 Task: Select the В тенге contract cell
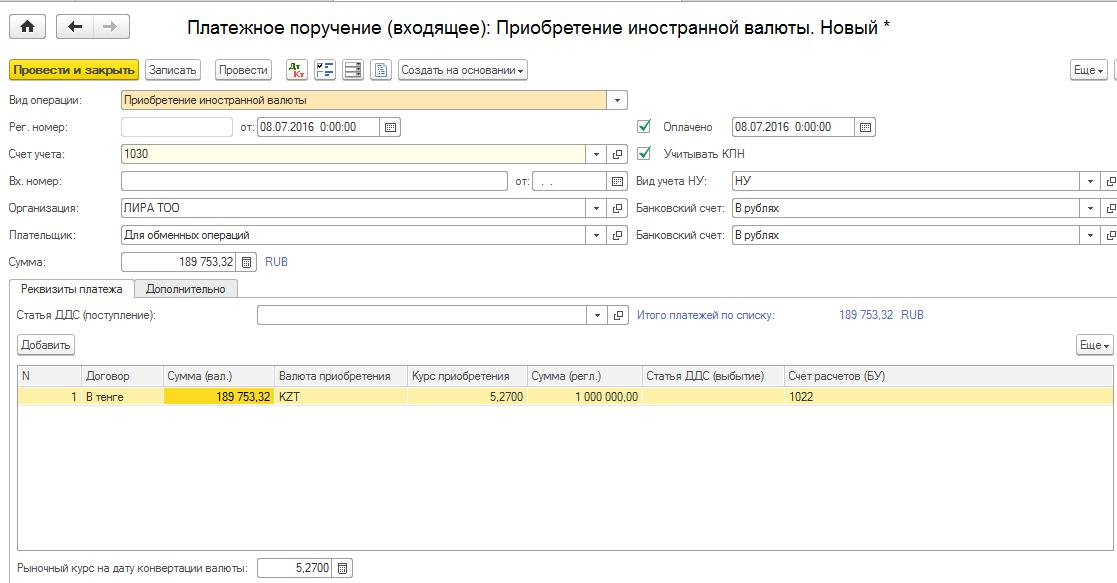coord(123,397)
